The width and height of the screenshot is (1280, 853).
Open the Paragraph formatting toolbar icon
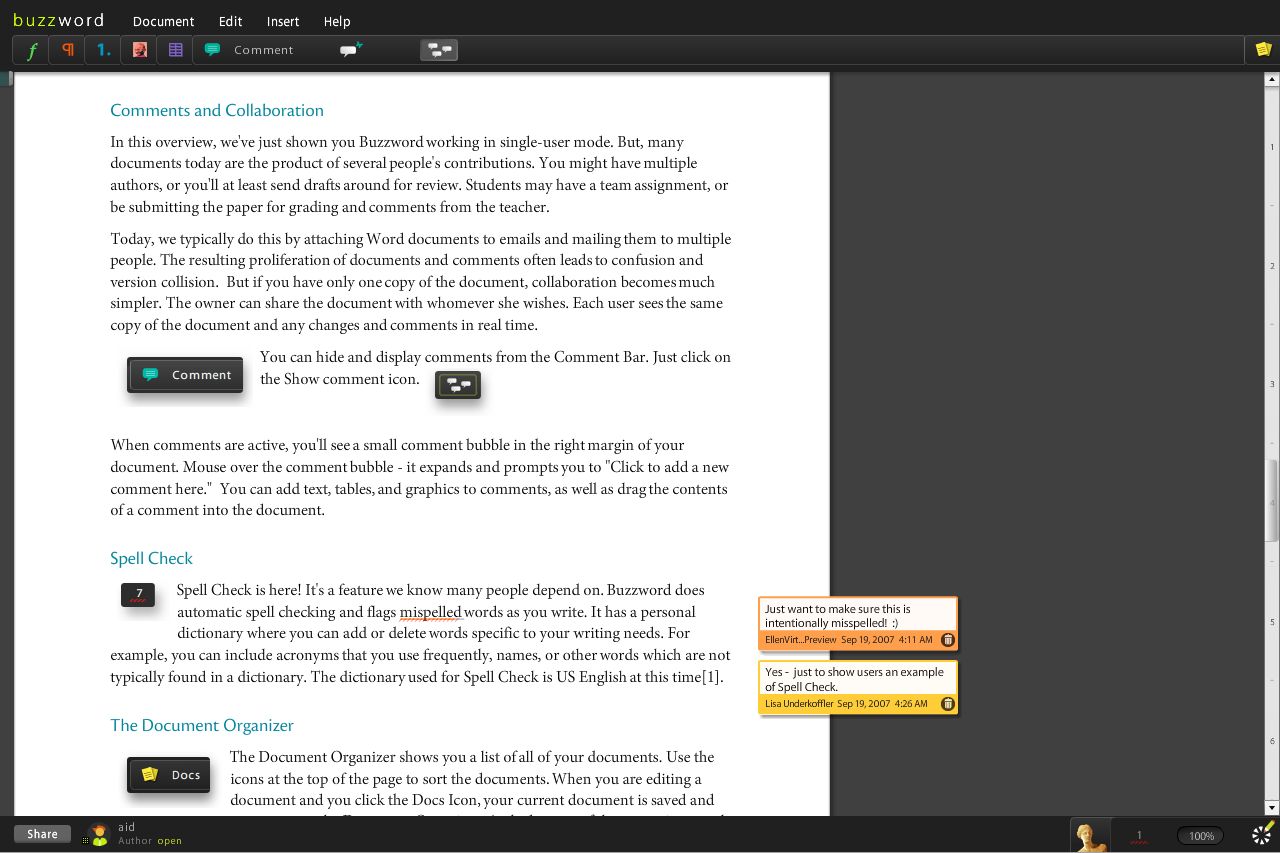pos(68,50)
